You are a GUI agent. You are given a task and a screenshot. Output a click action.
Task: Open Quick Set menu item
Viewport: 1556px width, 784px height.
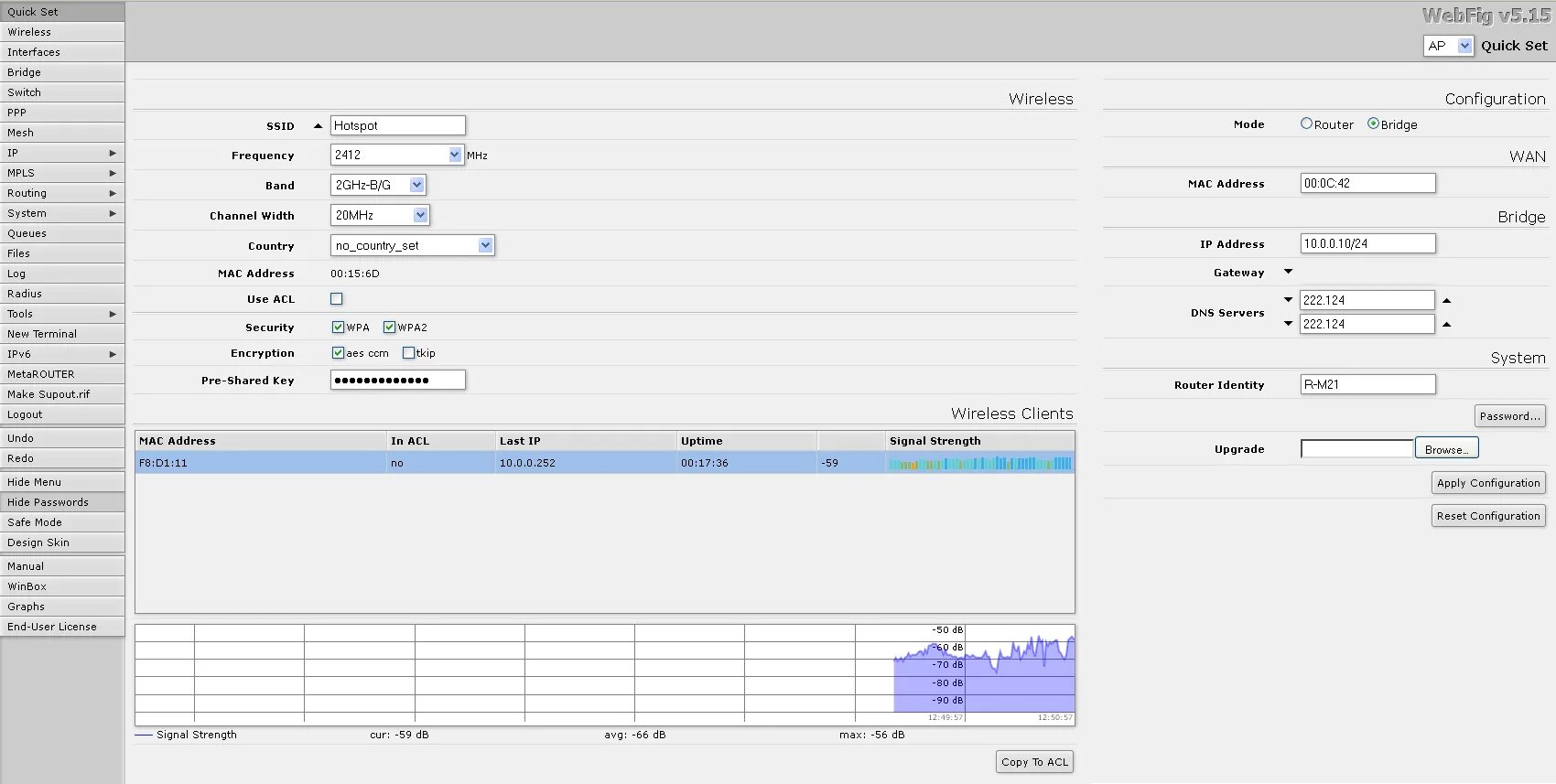(x=62, y=12)
